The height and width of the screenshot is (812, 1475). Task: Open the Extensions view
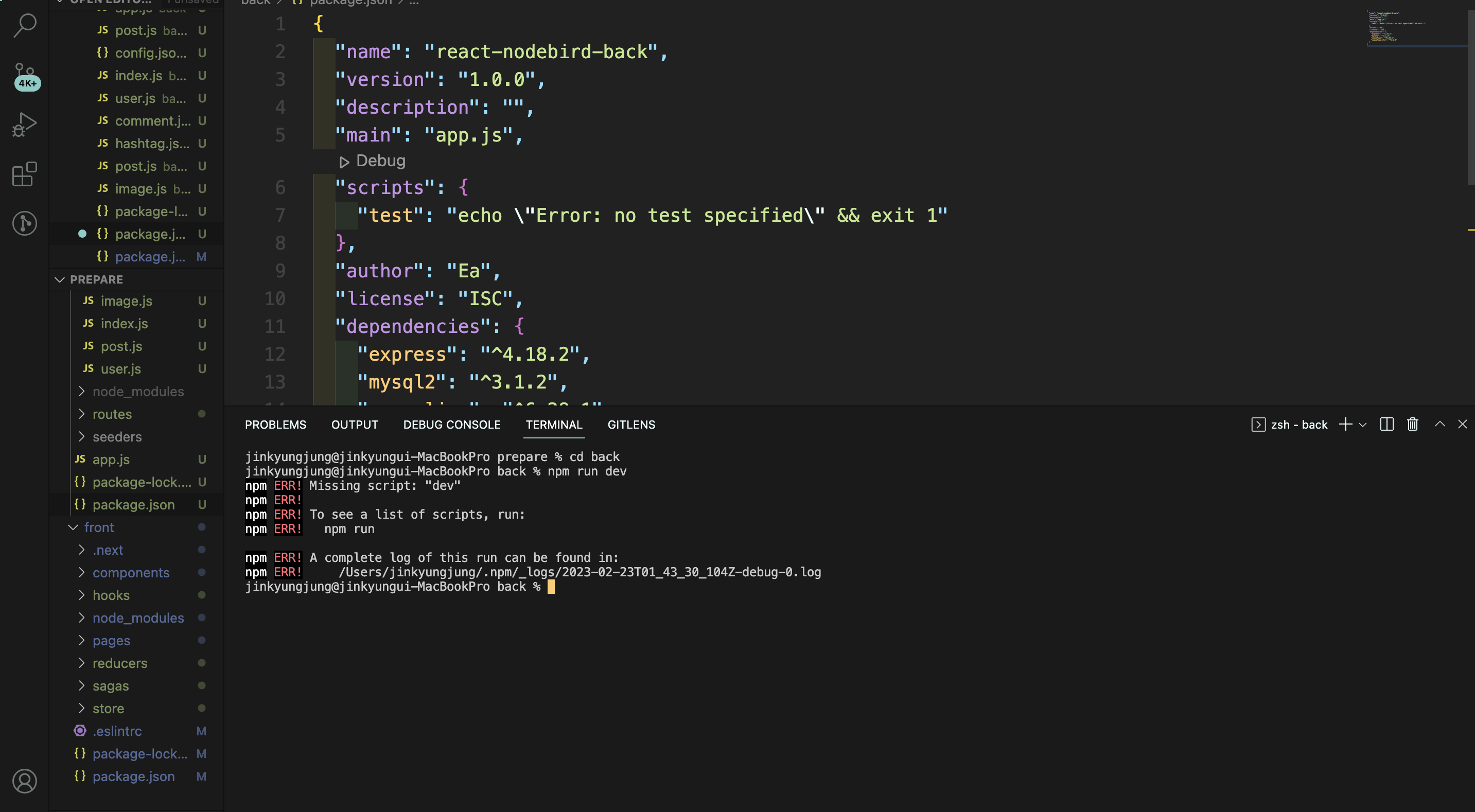(25, 174)
